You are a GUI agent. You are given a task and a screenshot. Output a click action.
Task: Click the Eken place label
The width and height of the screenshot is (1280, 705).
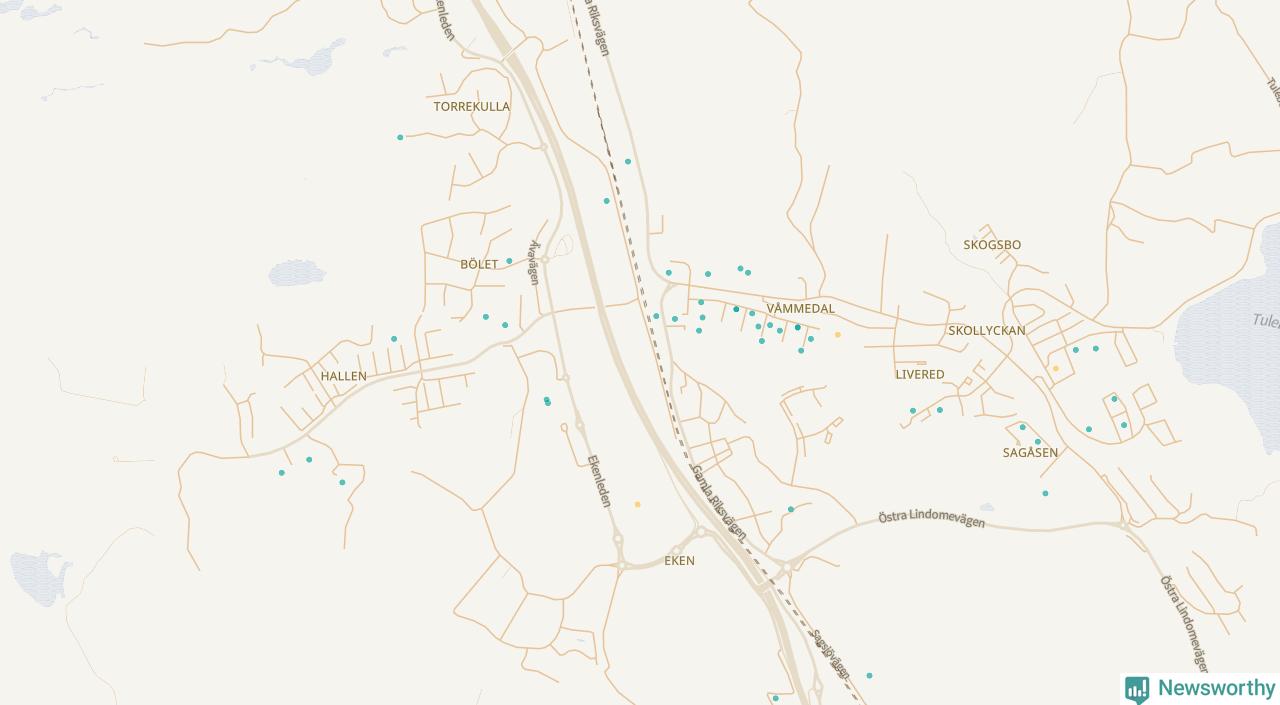coord(680,561)
